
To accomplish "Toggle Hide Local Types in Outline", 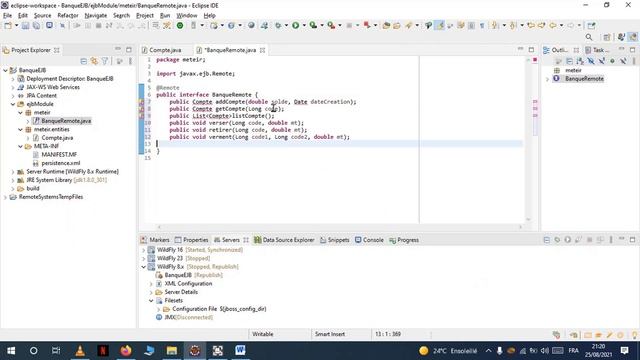I will pos(623,61).
